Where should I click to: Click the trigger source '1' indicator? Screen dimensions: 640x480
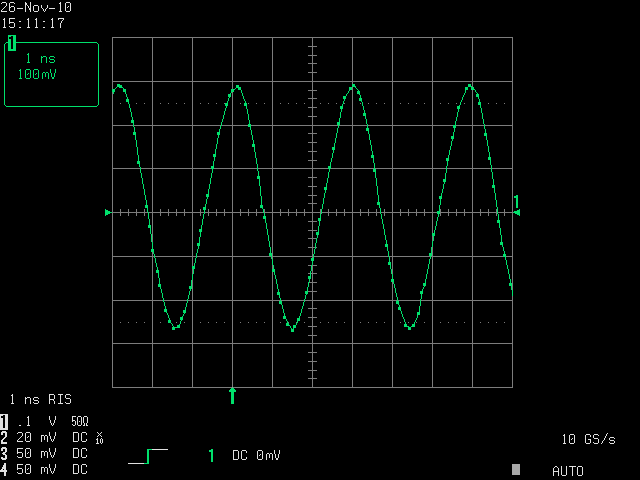tap(211, 456)
